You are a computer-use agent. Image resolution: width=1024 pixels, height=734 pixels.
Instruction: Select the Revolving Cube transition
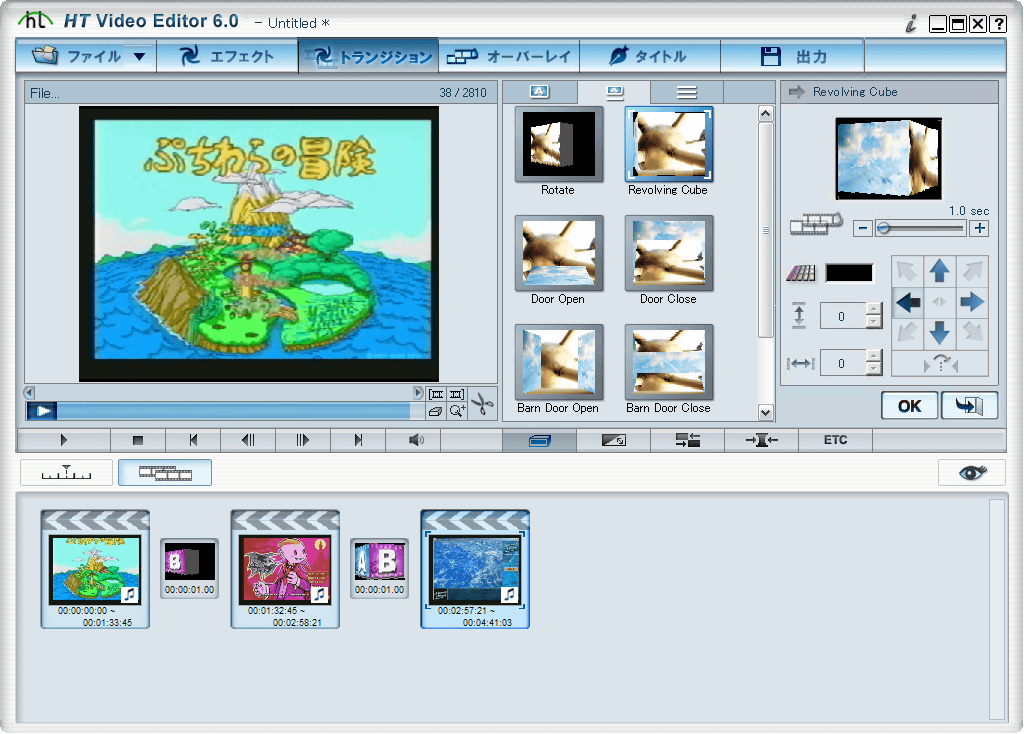click(668, 145)
